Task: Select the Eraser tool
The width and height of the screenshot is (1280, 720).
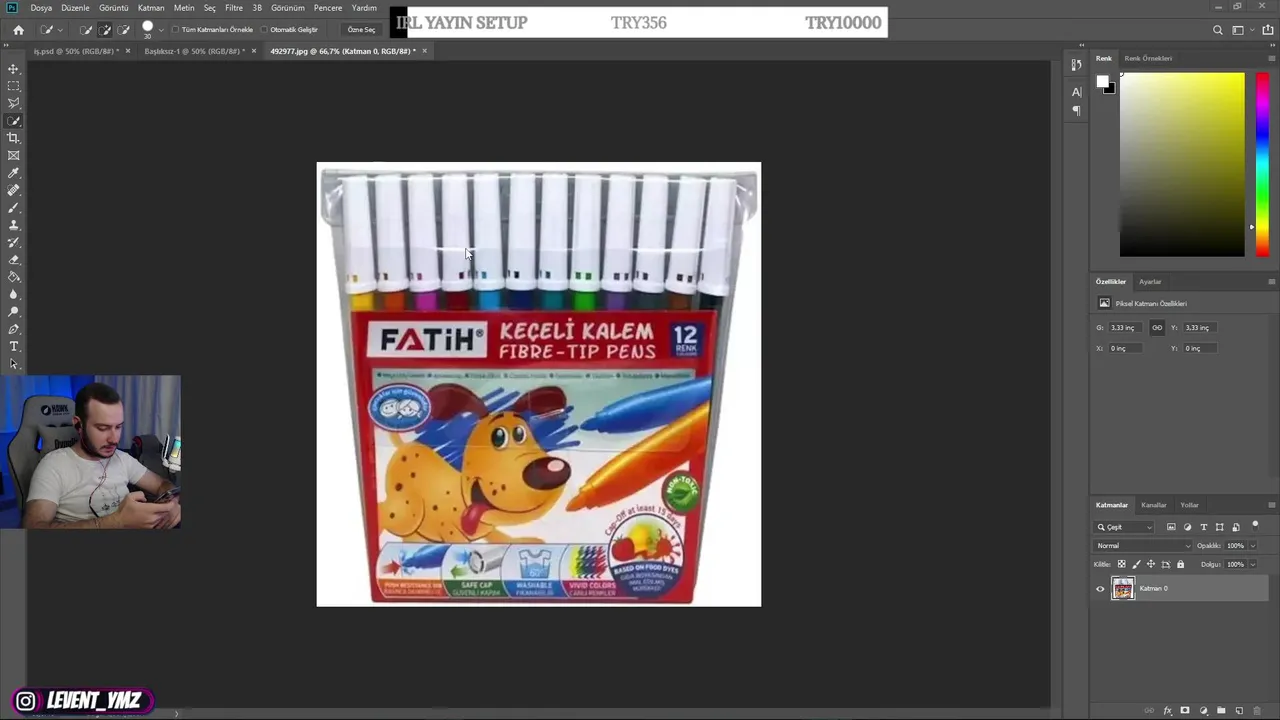Action: pos(14,259)
